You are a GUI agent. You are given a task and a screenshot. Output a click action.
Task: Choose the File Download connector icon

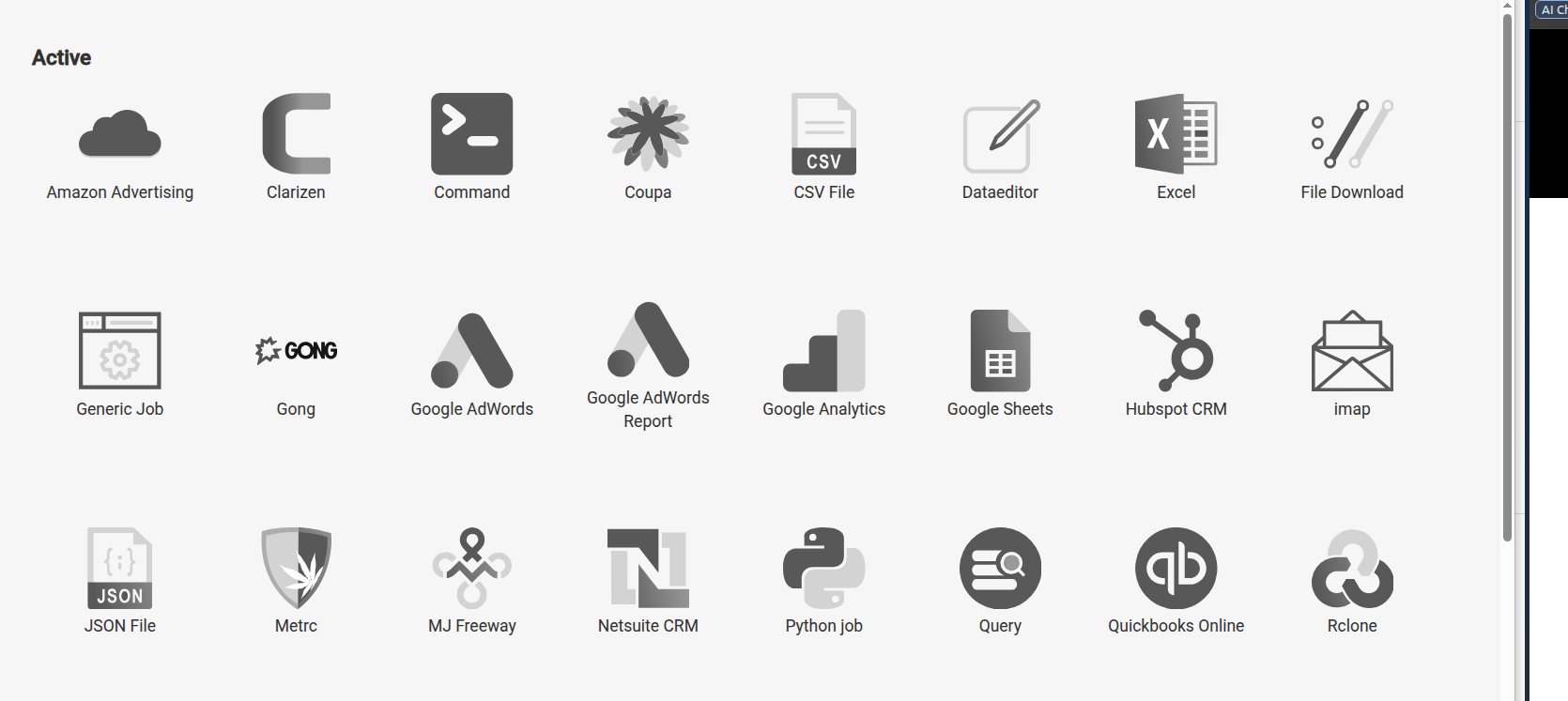[1352, 133]
